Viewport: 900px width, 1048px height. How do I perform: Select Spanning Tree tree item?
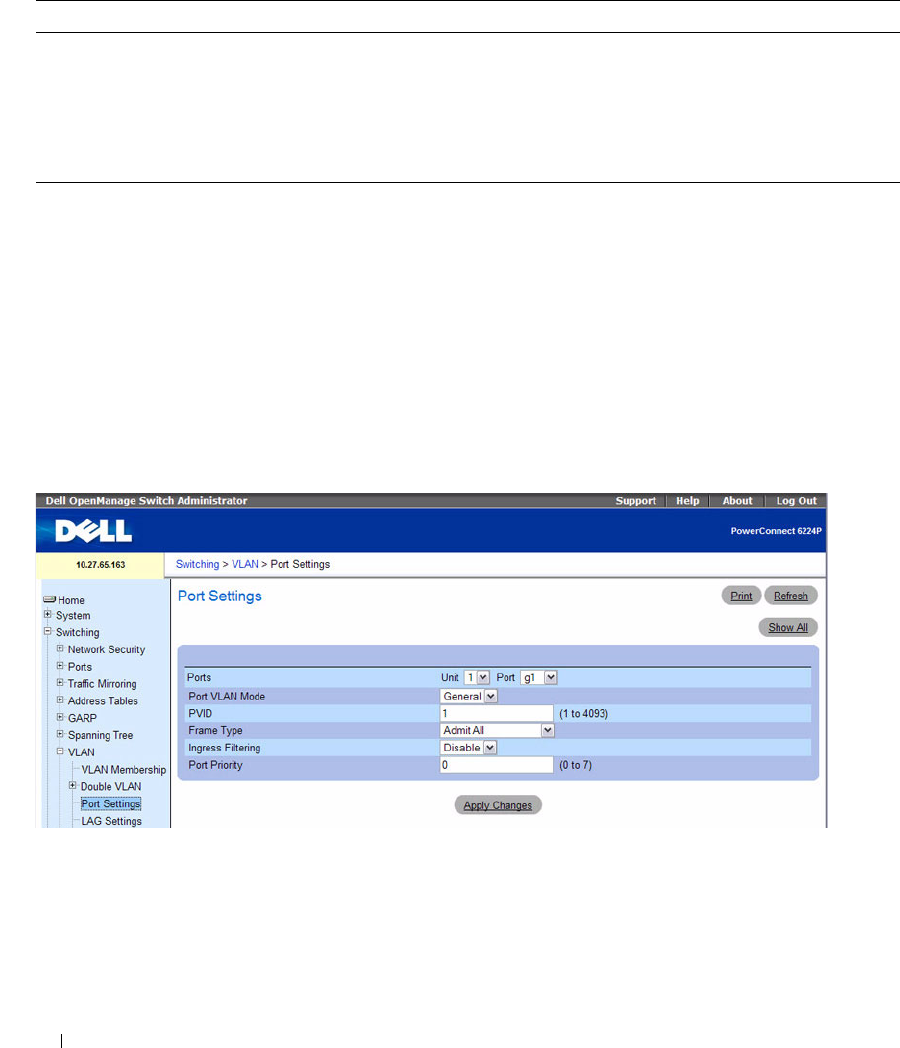coord(100,735)
